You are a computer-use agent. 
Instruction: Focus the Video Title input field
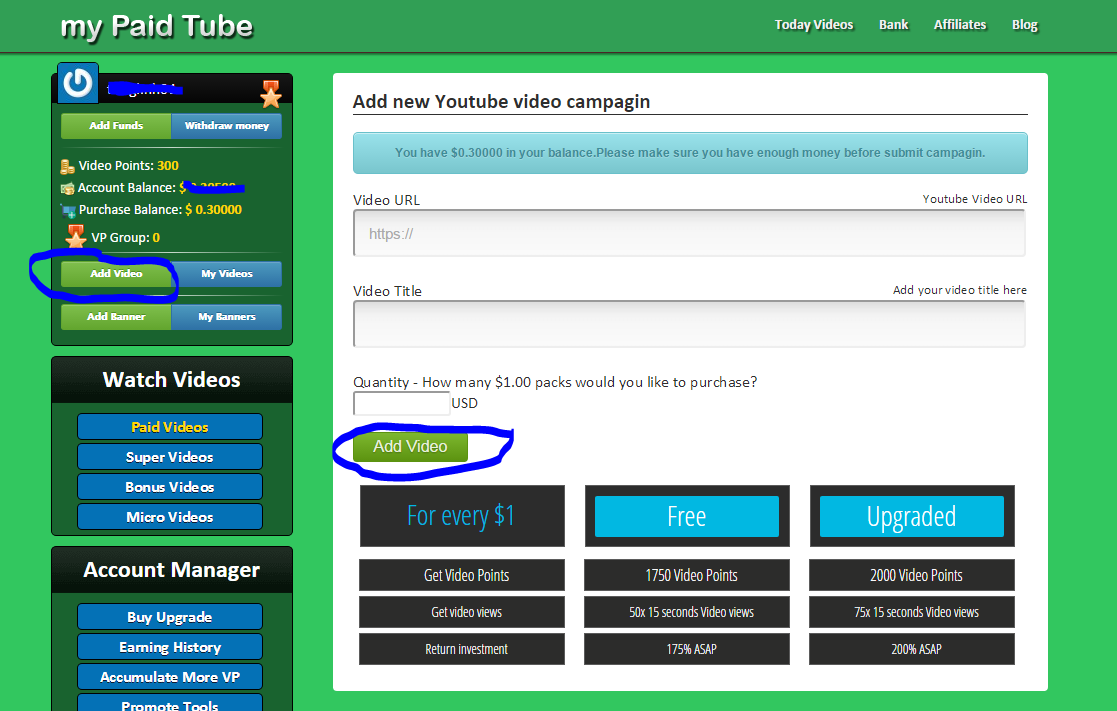click(x=690, y=324)
